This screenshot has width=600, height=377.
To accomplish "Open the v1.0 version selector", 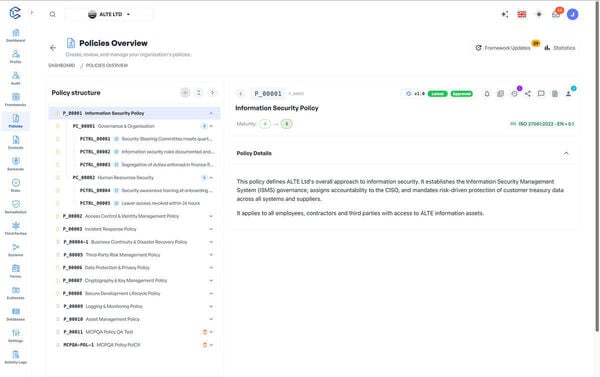I will click(415, 94).
